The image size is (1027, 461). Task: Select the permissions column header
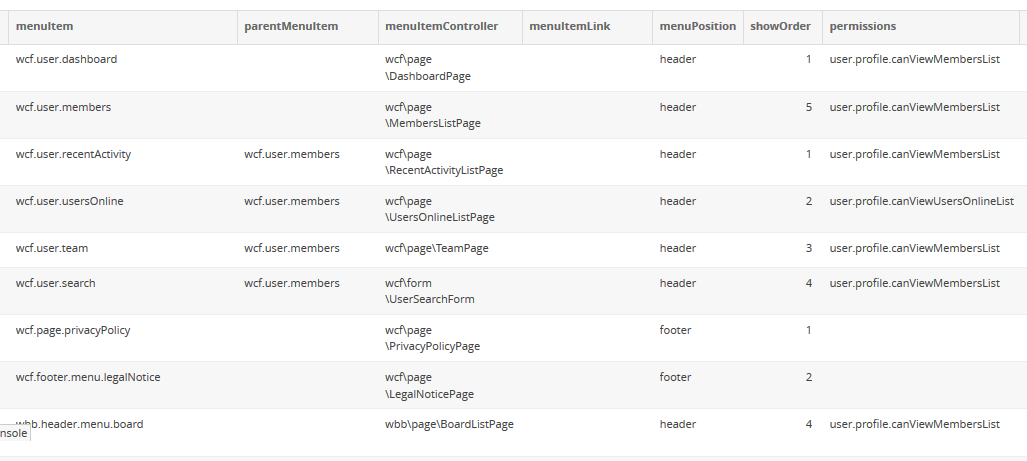tap(862, 26)
